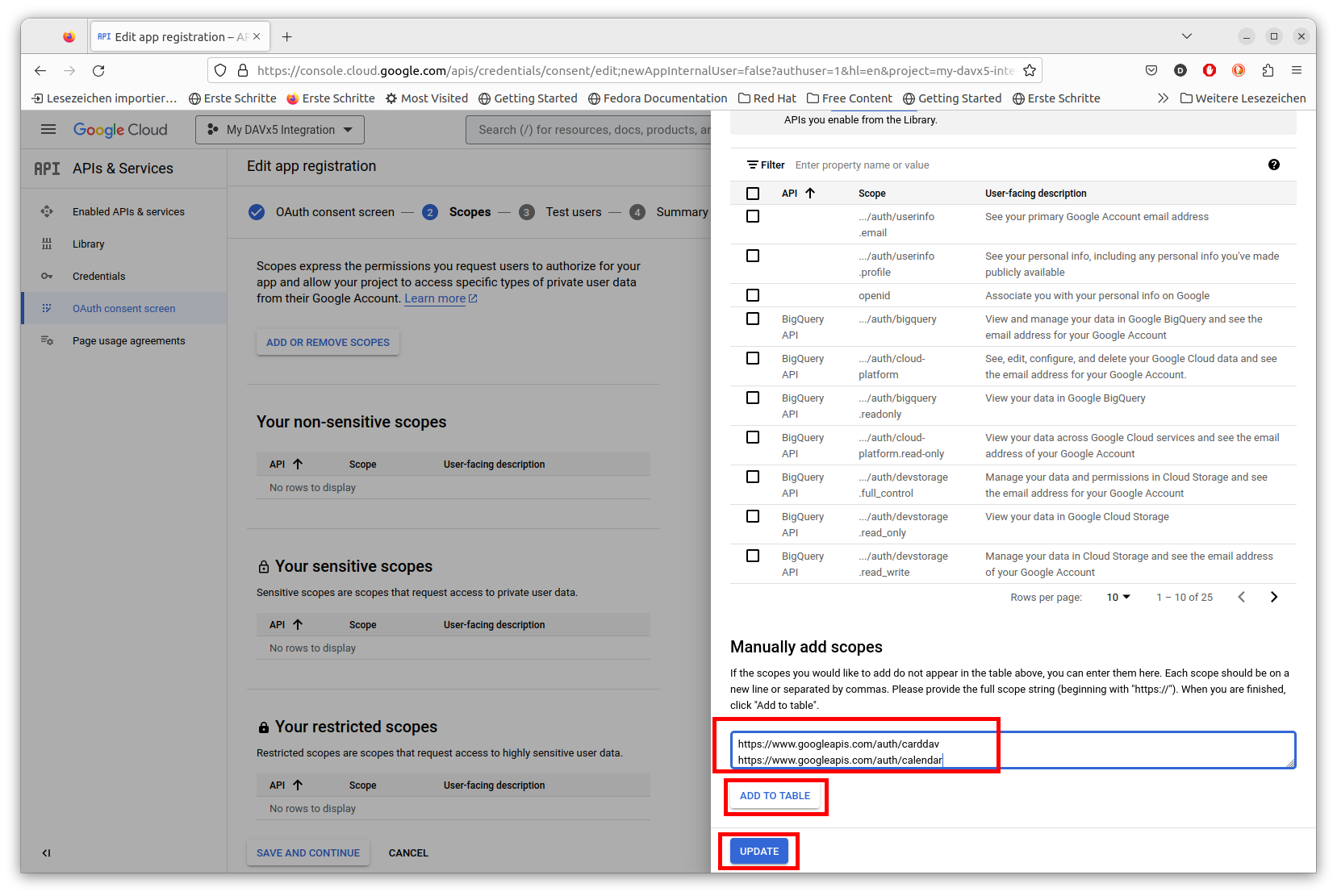
Task: Click the Google Cloud logo
Action: 120,130
